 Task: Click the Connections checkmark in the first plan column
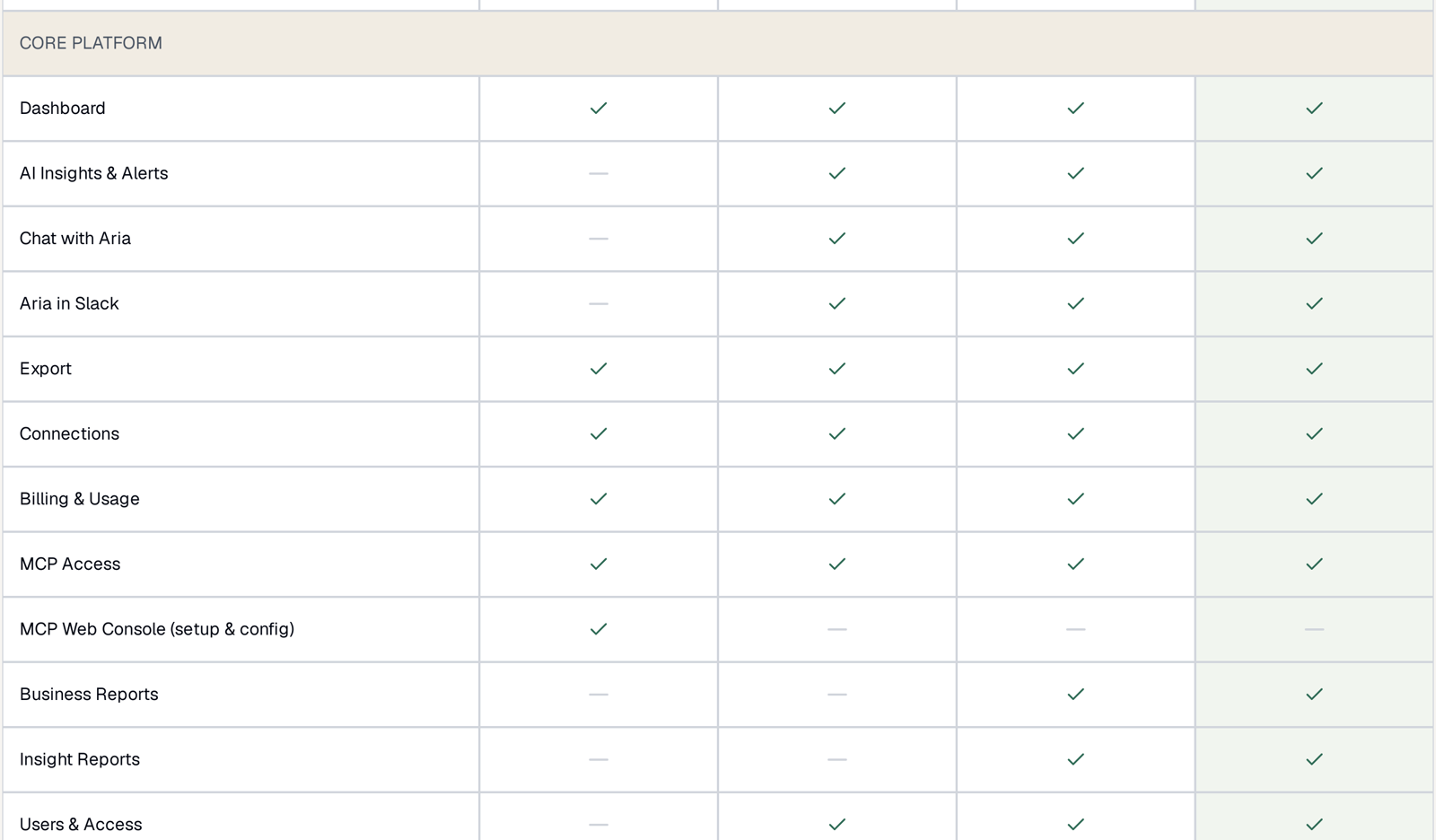(599, 433)
